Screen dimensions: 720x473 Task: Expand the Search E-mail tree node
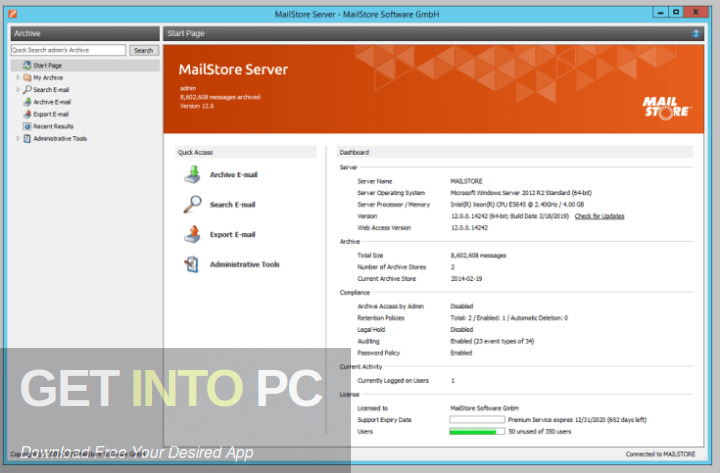point(18,90)
